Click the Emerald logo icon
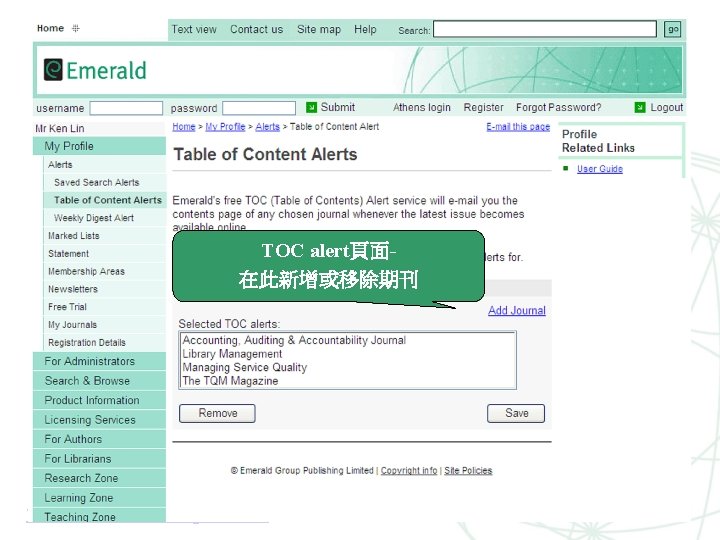This screenshot has height=540, width=720. pyautogui.click(x=53, y=70)
